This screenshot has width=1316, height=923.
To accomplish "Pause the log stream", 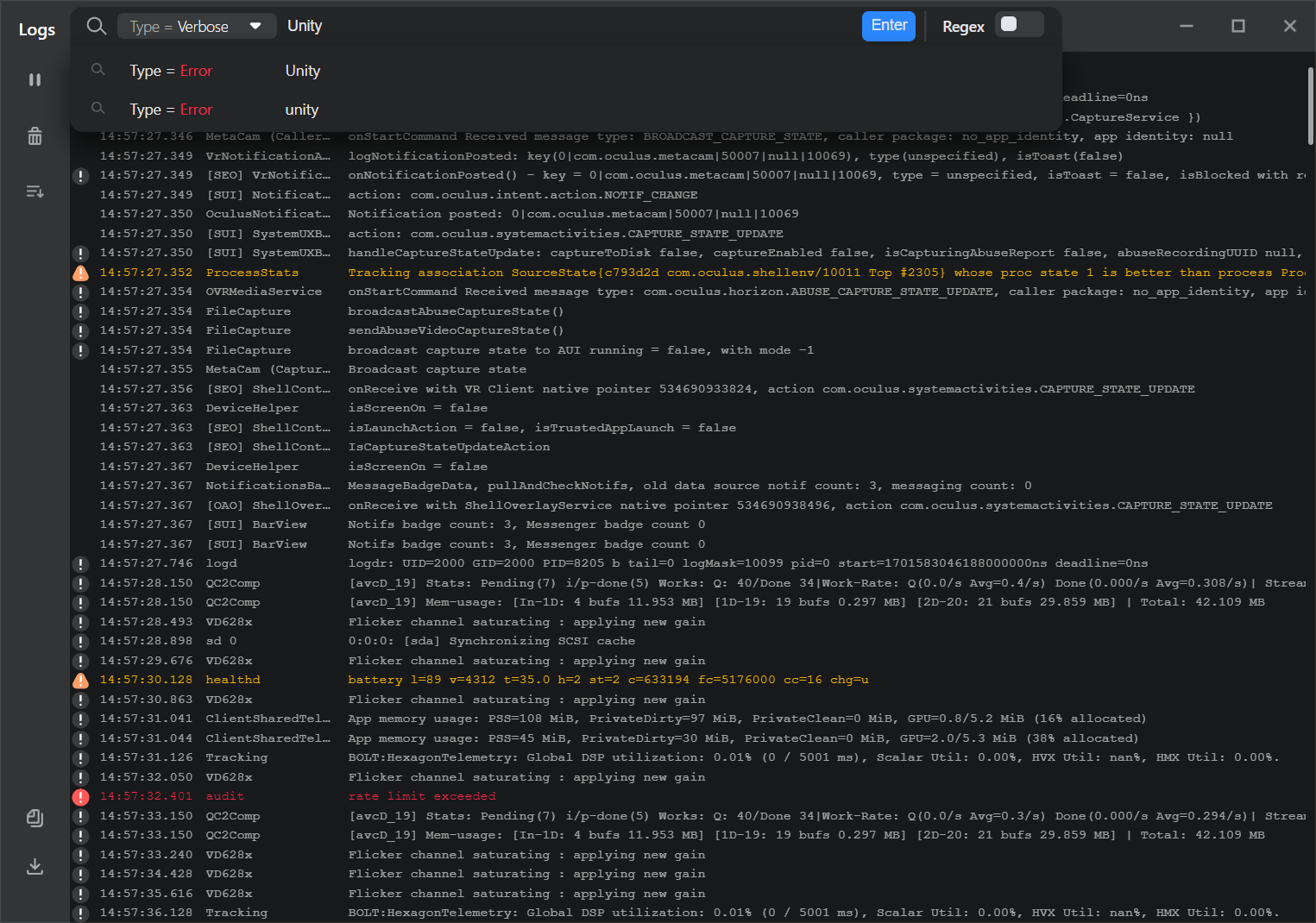I will click(x=35, y=79).
